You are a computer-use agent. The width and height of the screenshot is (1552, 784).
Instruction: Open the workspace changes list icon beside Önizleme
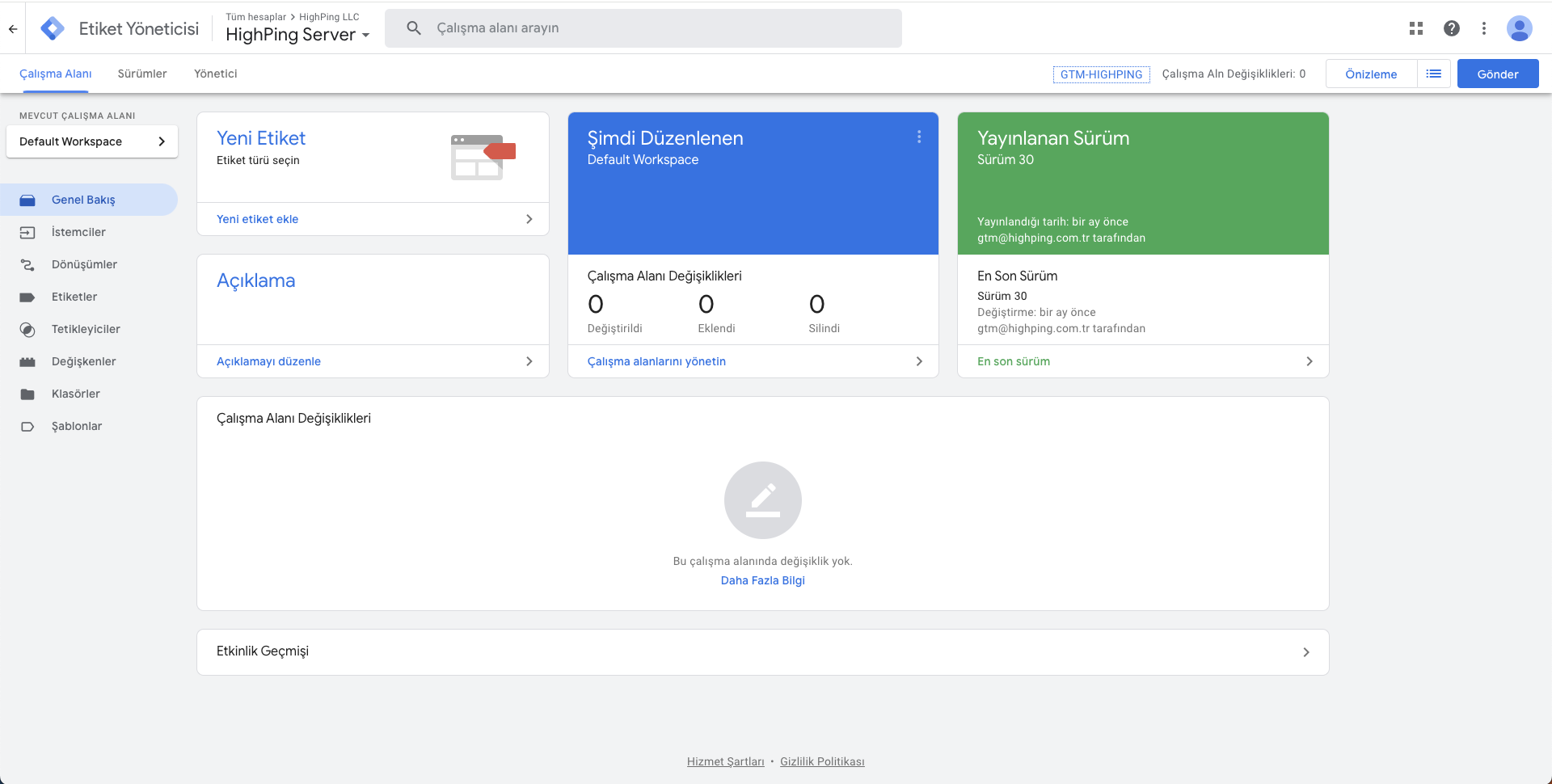(x=1434, y=74)
